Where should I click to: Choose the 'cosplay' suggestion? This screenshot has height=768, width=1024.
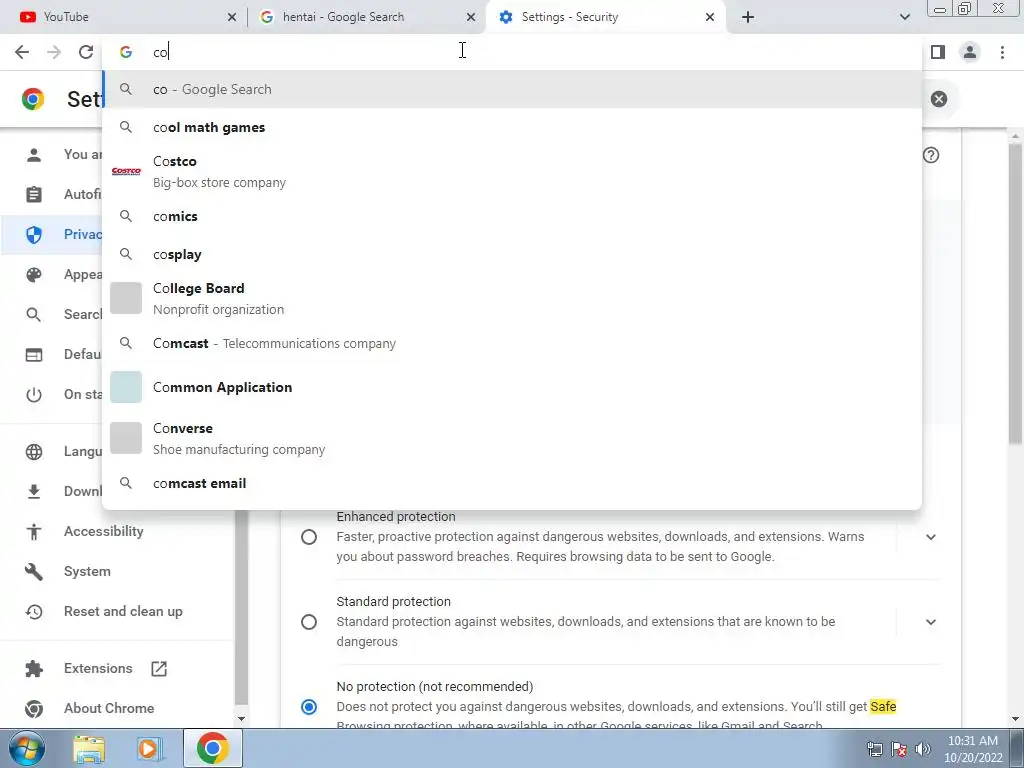pyautogui.click(x=512, y=254)
